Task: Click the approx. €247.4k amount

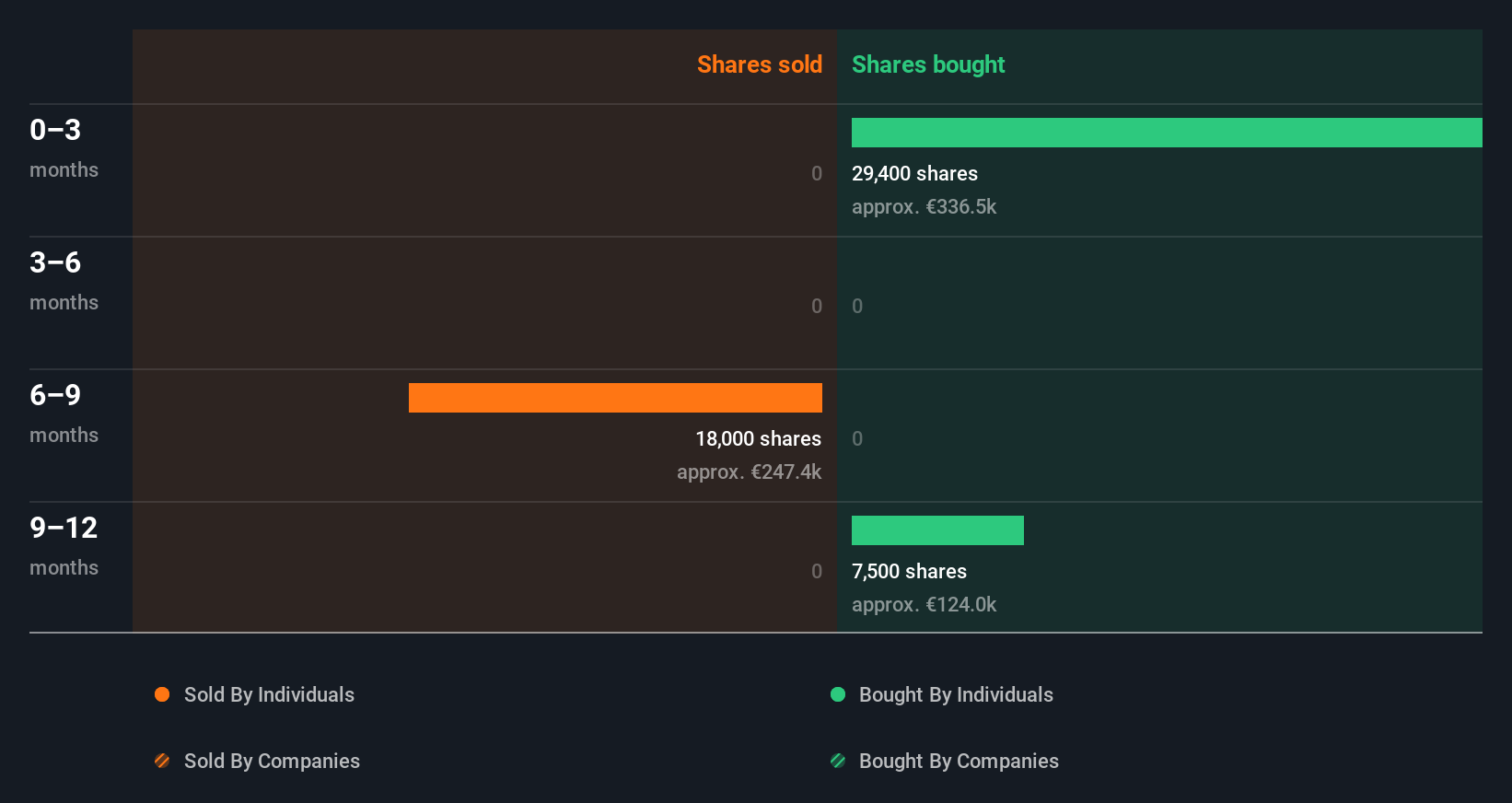Action: [750, 472]
